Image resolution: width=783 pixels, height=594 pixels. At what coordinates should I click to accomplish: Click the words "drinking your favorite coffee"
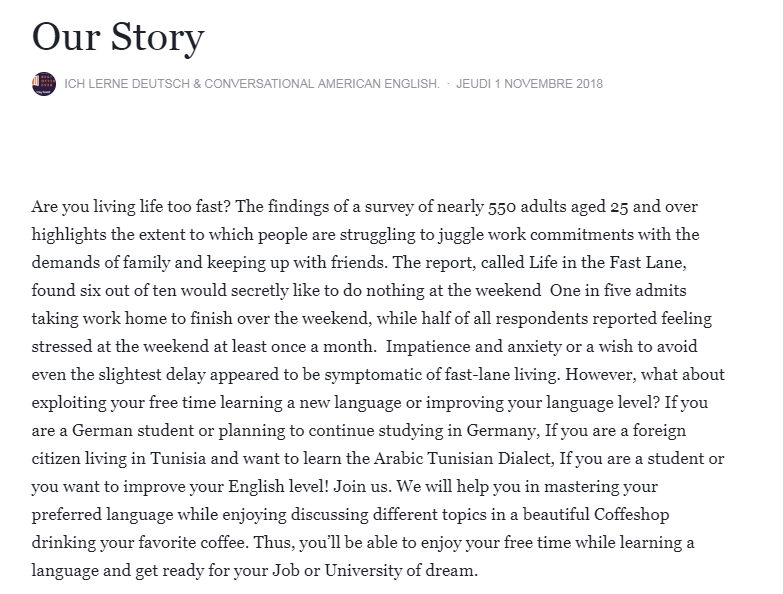(x=143, y=543)
